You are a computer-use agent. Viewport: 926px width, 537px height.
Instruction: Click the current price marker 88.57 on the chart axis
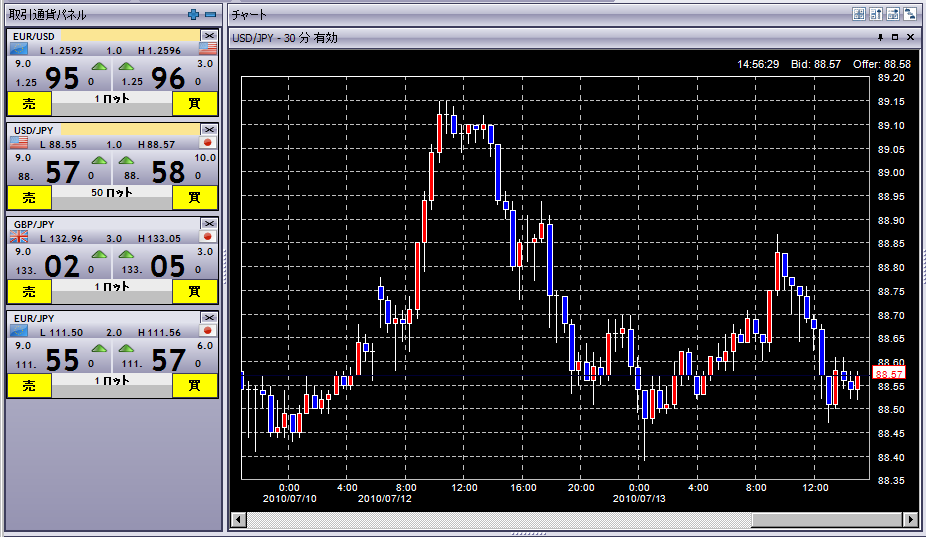pos(887,373)
